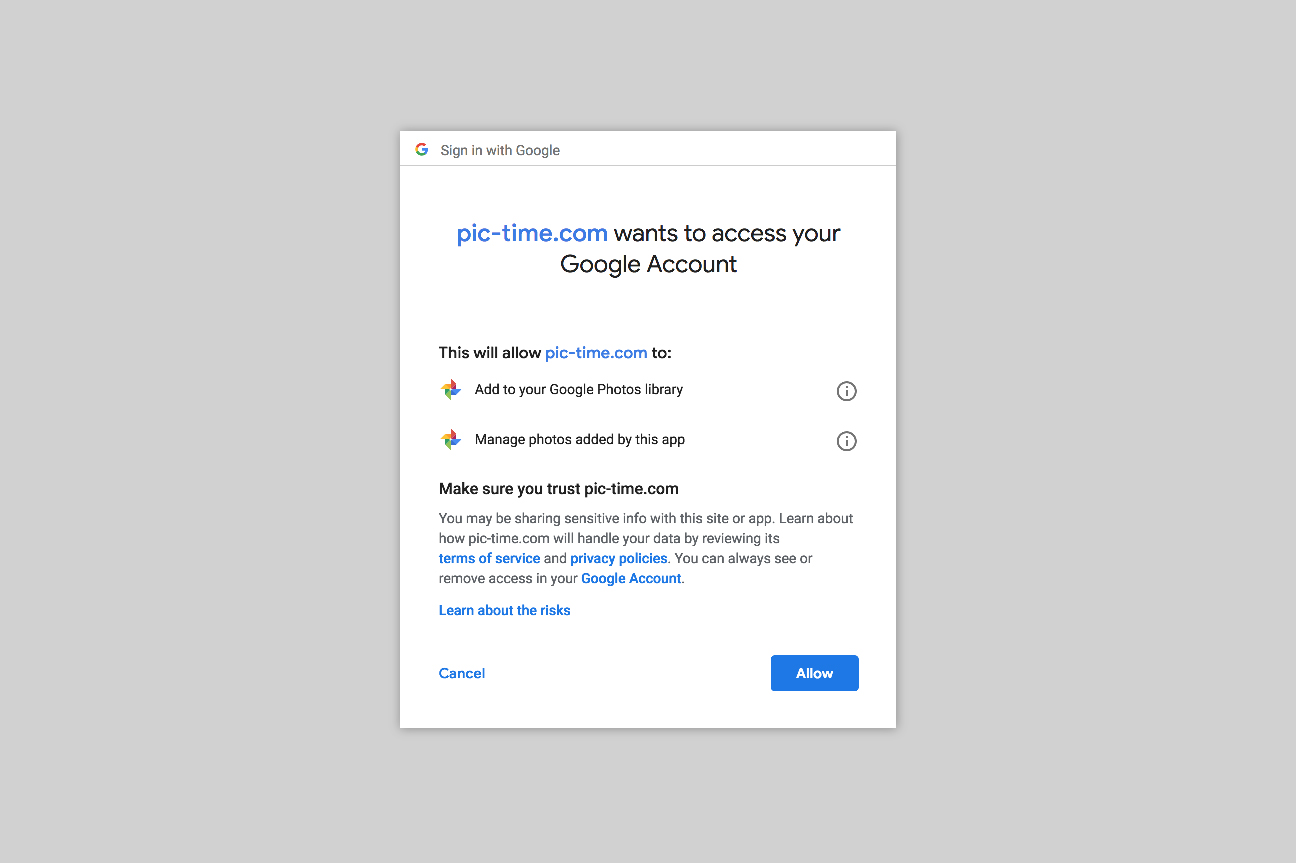Click the 'sharing sensitive info' paragraph text
This screenshot has width=1296, height=863.
(646, 548)
